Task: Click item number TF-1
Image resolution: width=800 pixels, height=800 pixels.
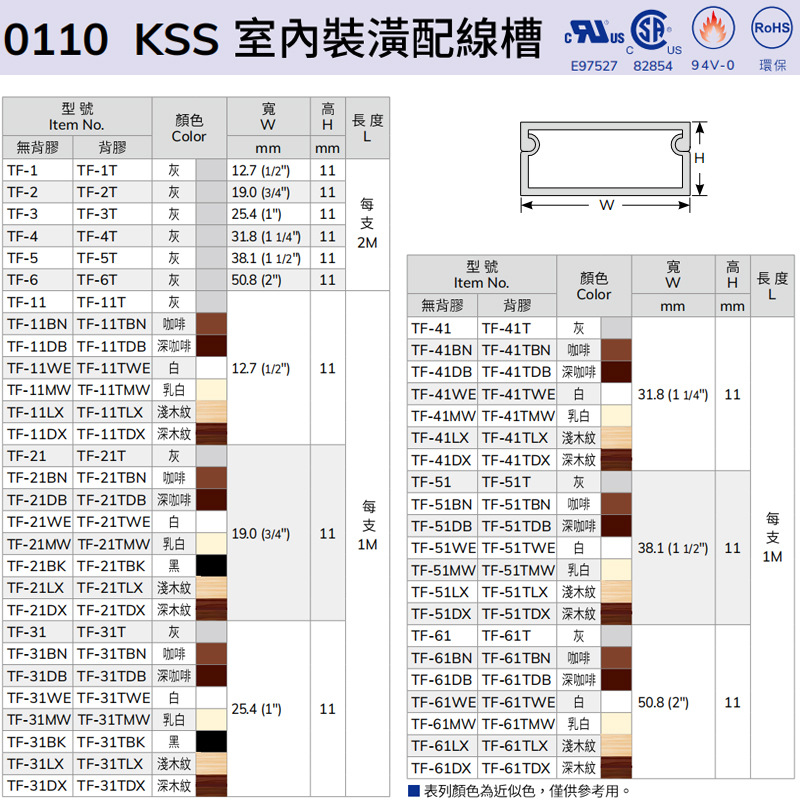Action: (22, 170)
